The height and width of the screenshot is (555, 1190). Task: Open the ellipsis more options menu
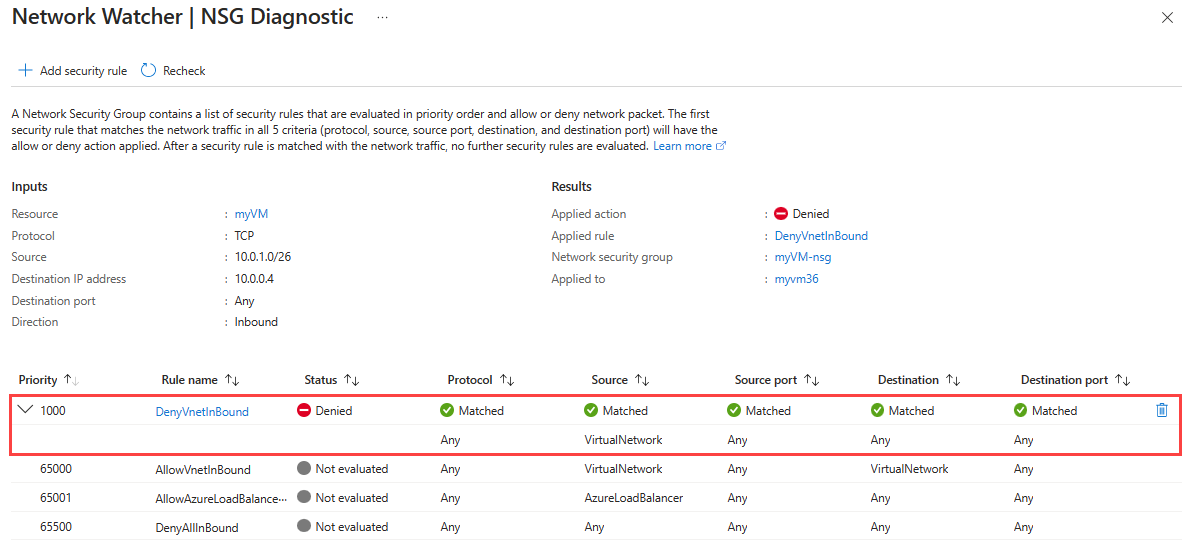pyautogui.click(x=382, y=18)
